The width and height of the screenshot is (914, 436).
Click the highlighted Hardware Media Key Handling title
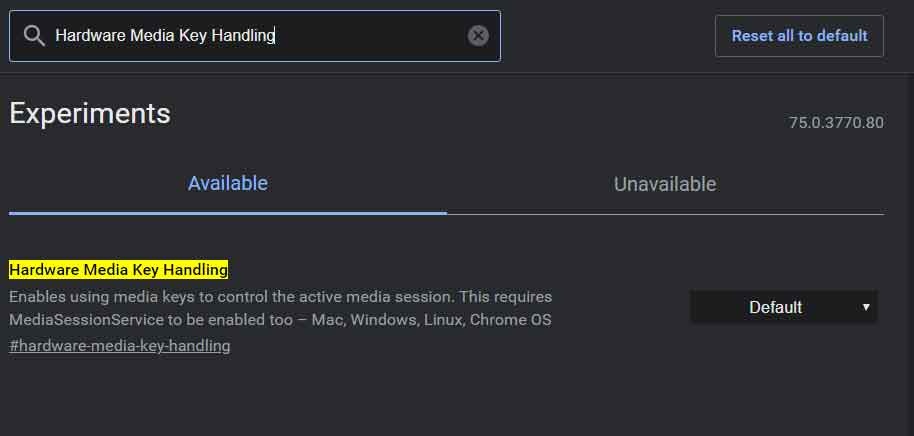tap(118, 269)
